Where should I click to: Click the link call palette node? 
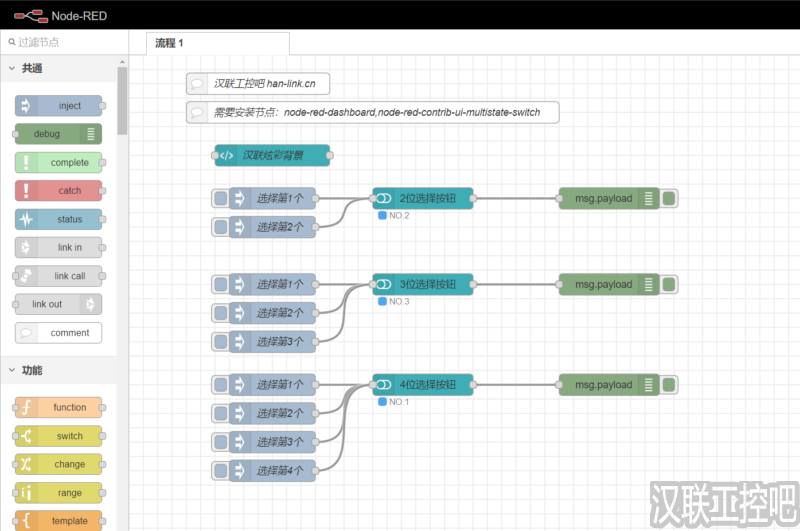click(x=59, y=276)
